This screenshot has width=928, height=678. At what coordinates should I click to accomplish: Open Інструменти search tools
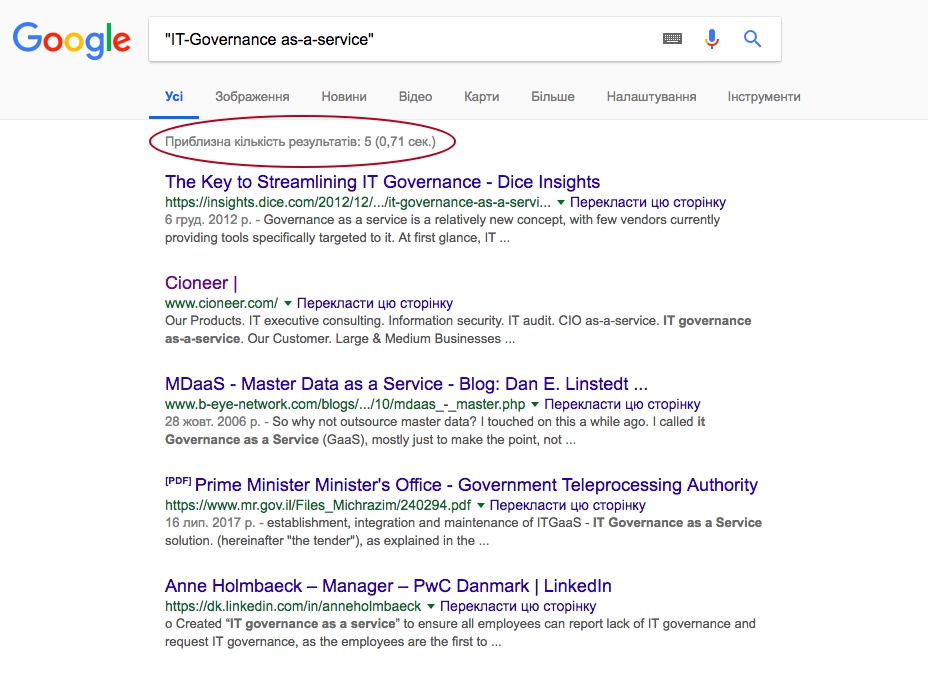tap(764, 96)
